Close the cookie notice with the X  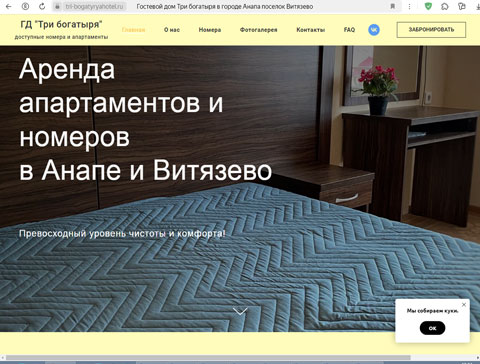coord(464,305)
